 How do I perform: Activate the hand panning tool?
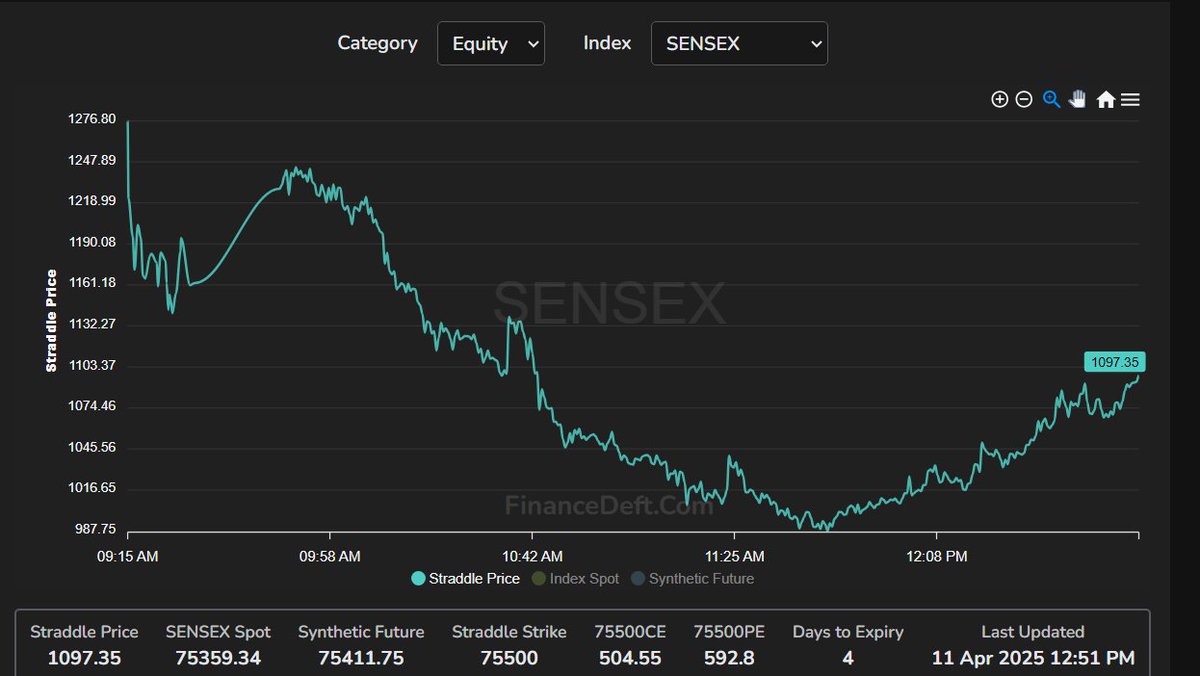pyautogui.click(x=1077, y=99)
